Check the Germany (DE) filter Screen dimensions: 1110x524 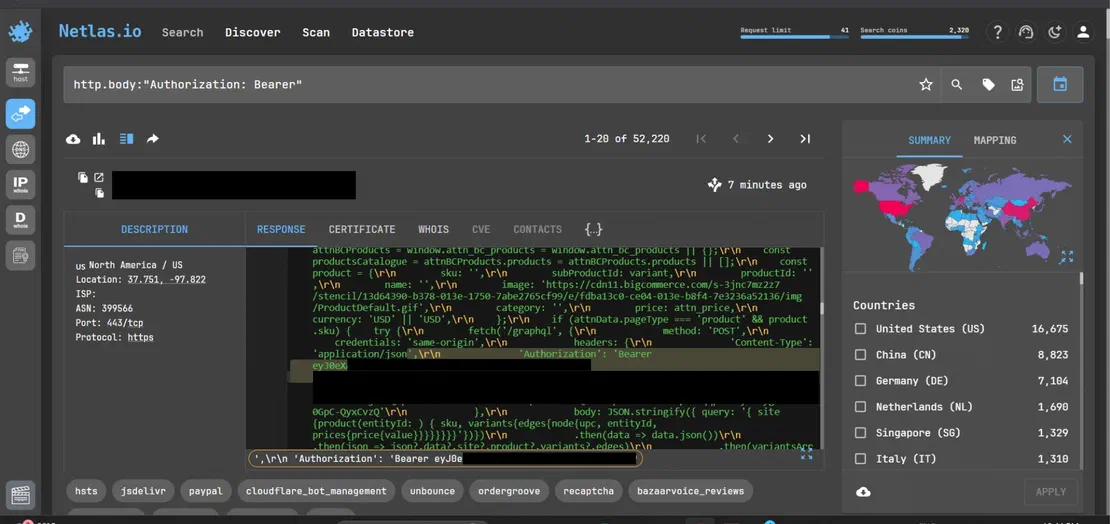(860, 381)
